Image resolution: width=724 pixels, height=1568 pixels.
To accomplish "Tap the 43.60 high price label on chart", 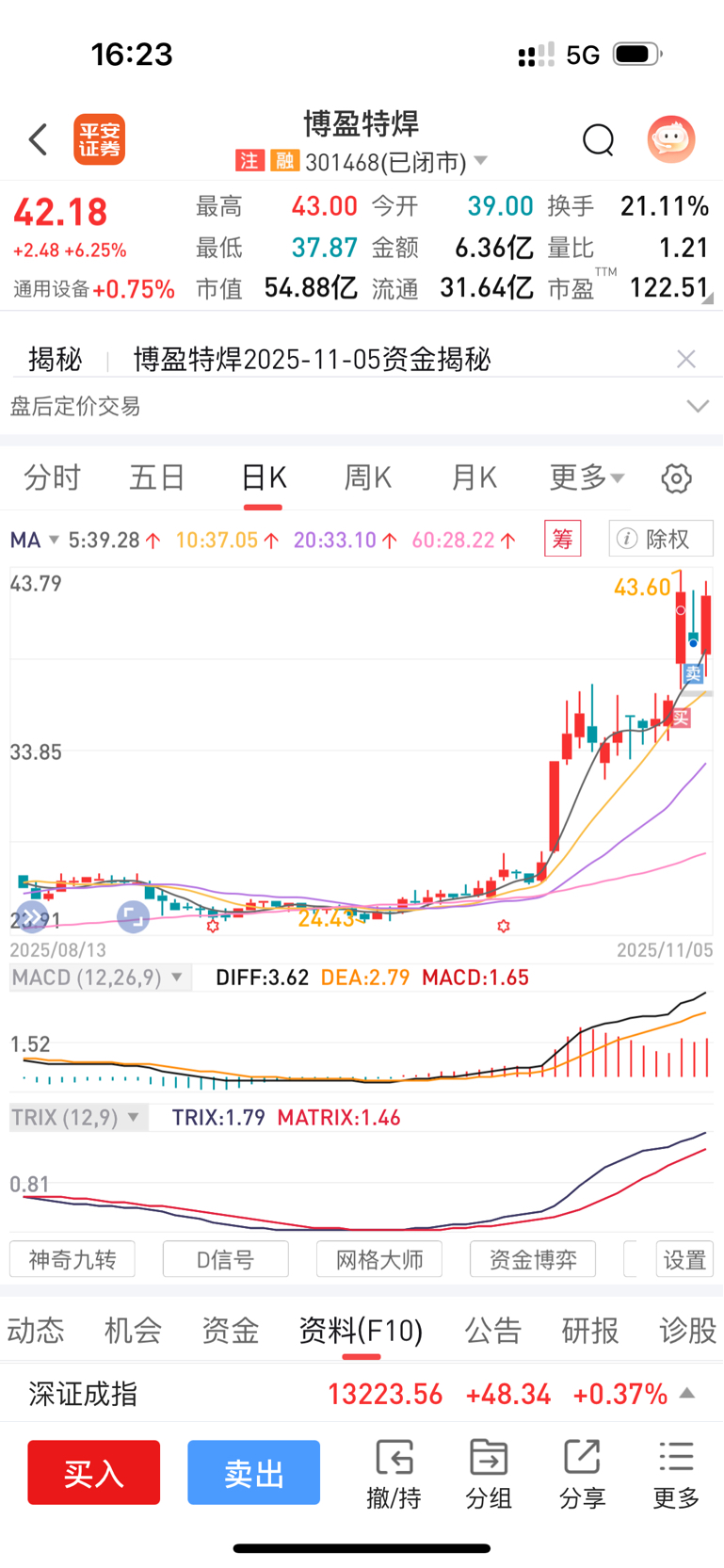I will tap(642, 588).
